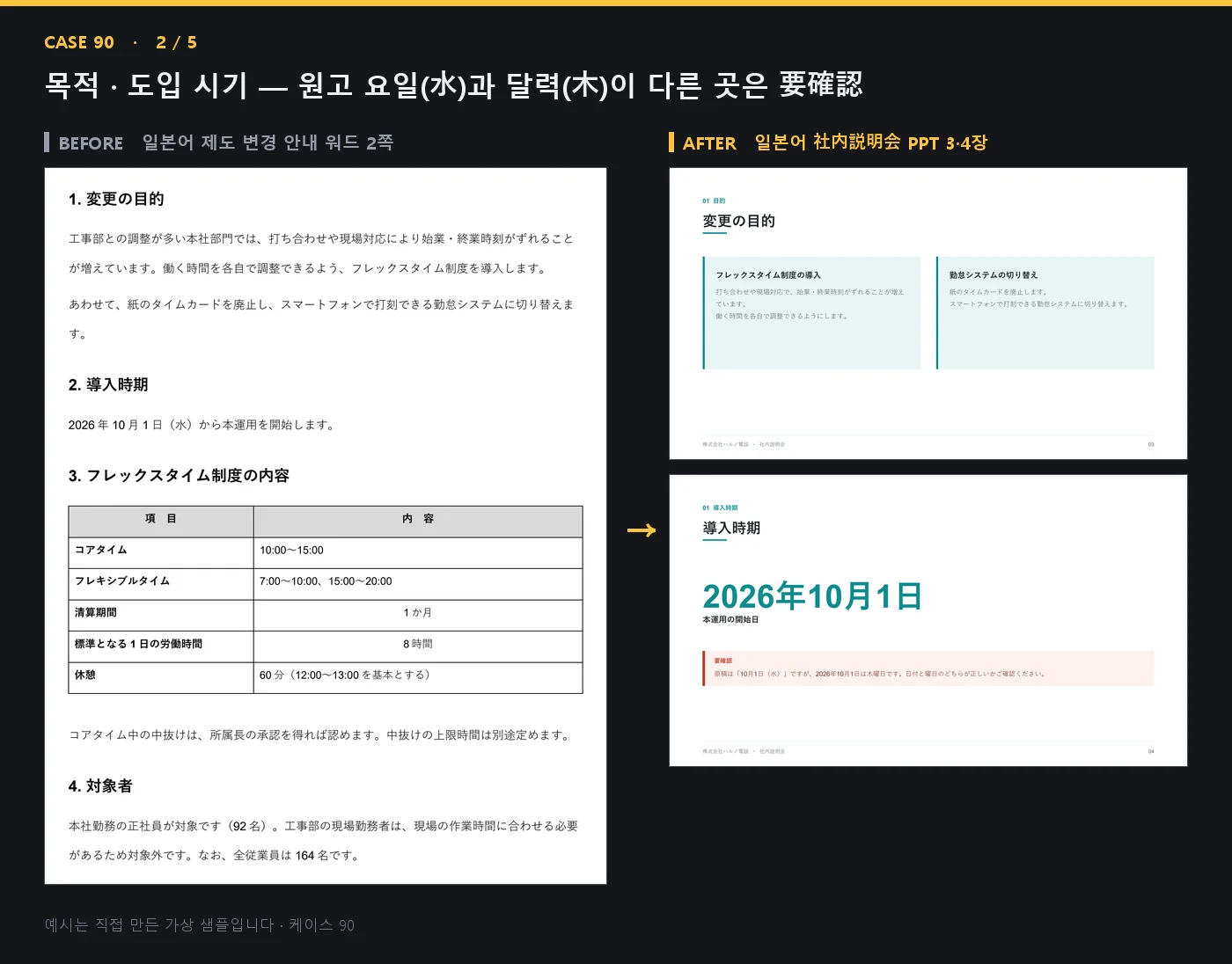Click the Word heading "2. 導入時期"
Viewport: 1232px width, 964px height.
click(x=108, y=384)
